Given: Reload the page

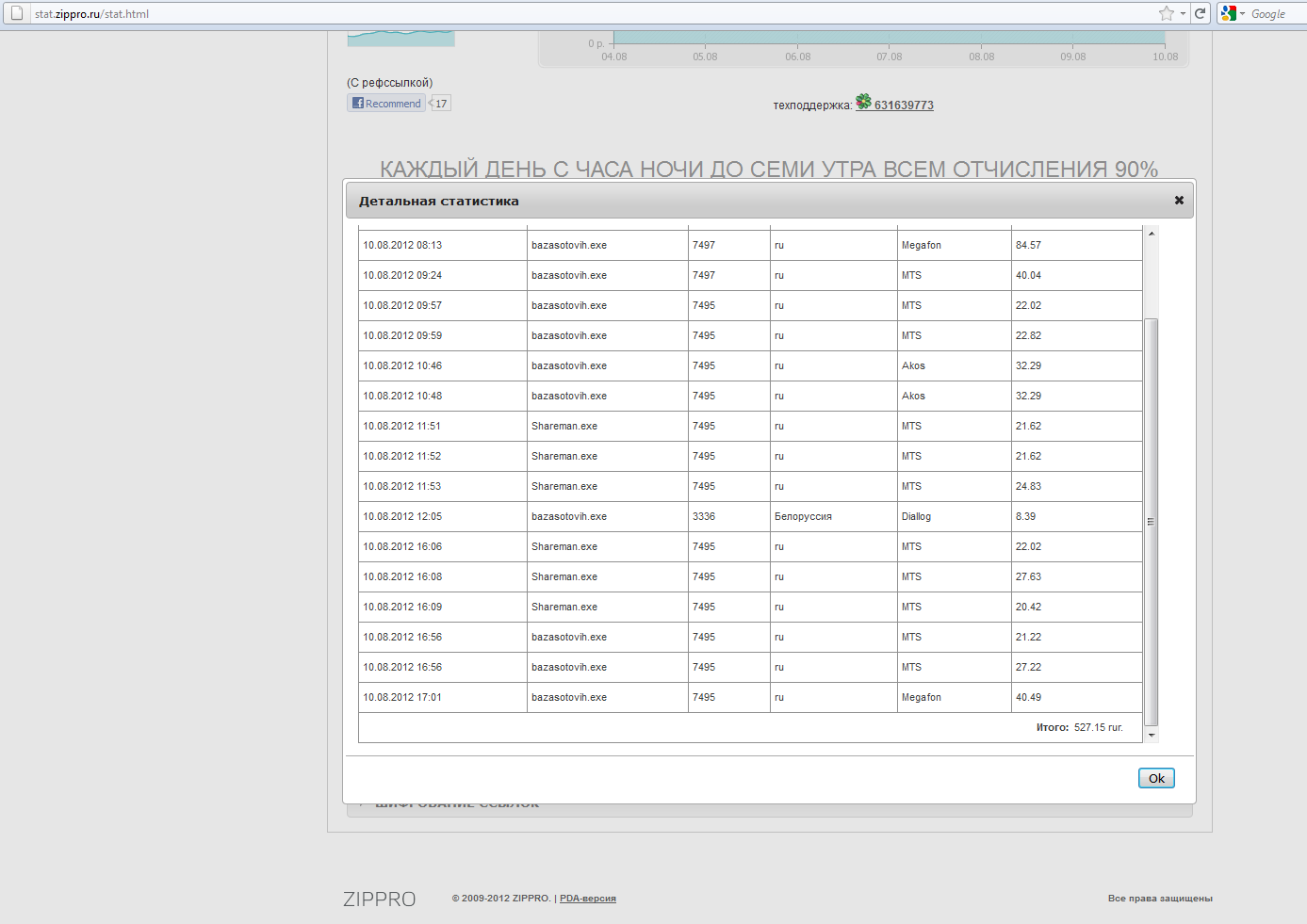Looking at the screenshot, I should (1200, 13).
